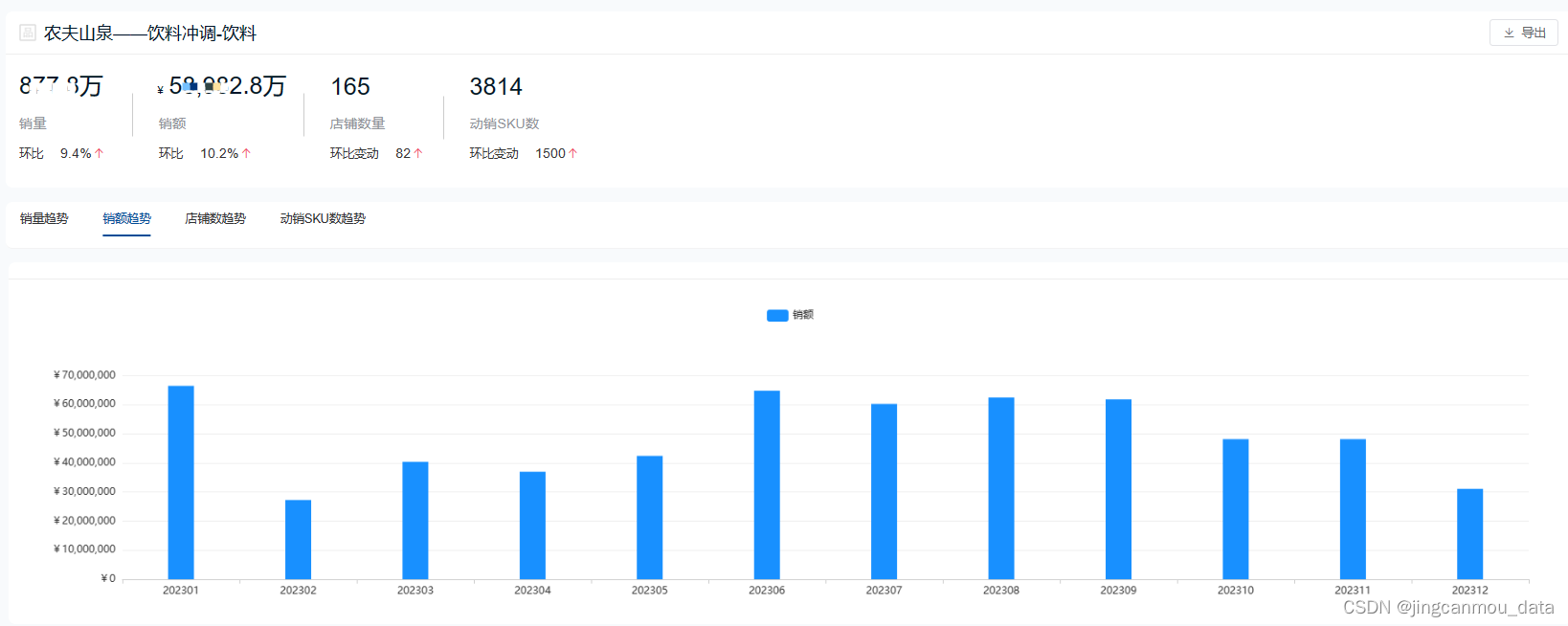The width and height of the screenshot is (1568, 626).
Task: Click the 202306 x-axis label
Action: pos(767,591)
